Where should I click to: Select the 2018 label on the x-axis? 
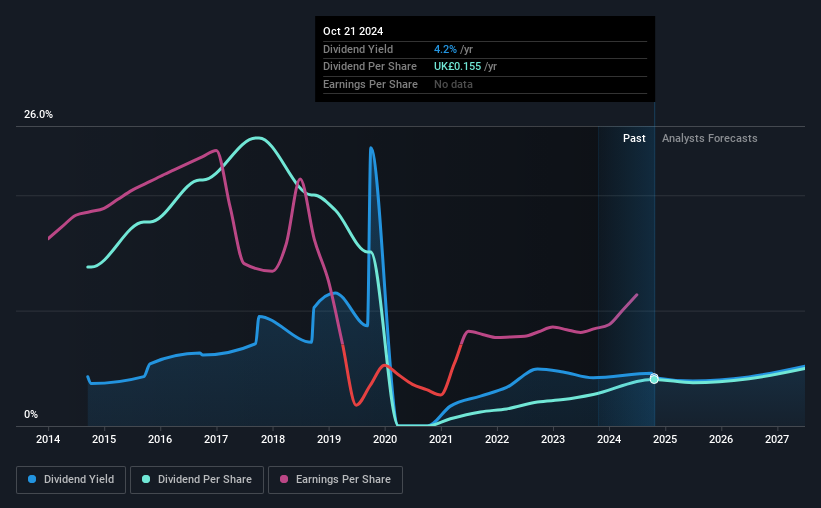pyautogui.click(x=273, y=439)
